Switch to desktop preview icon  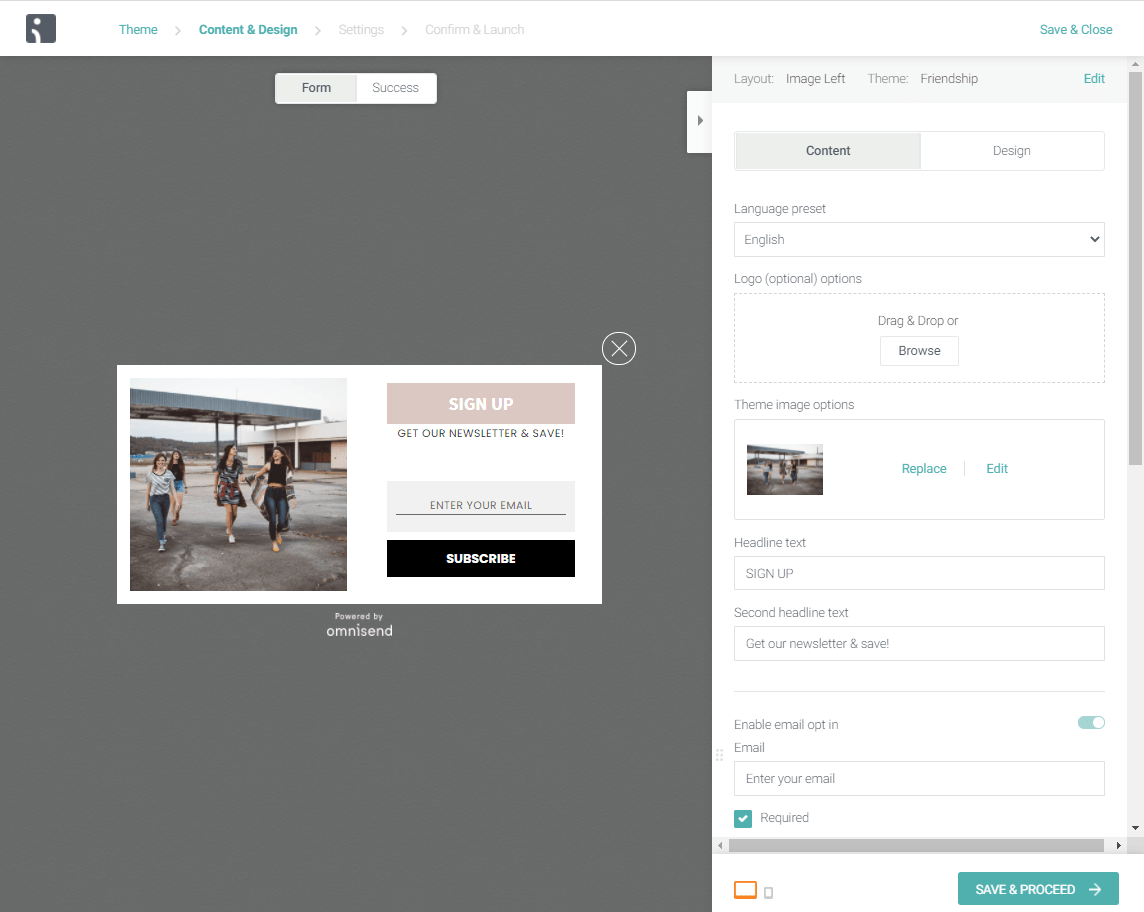pos(745,890)
